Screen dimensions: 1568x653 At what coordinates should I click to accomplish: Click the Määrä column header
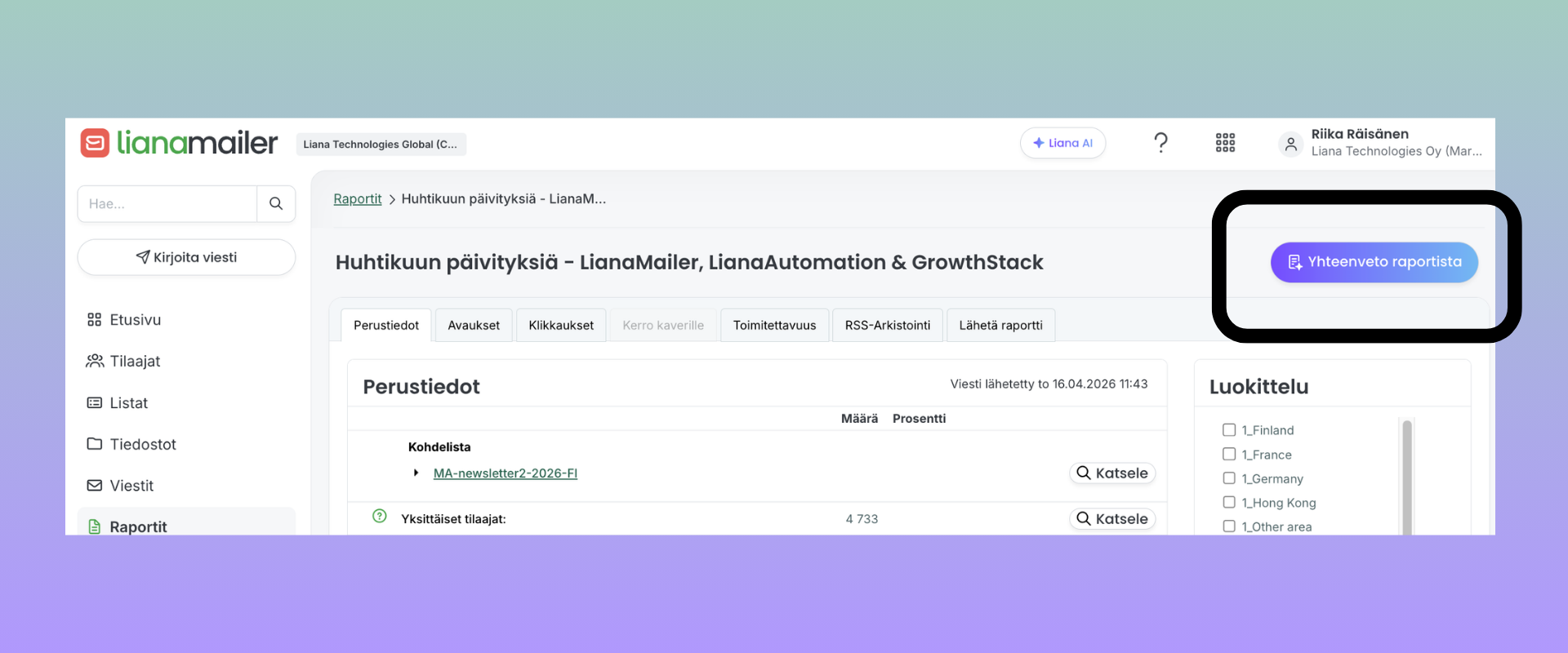coord(859,419)
